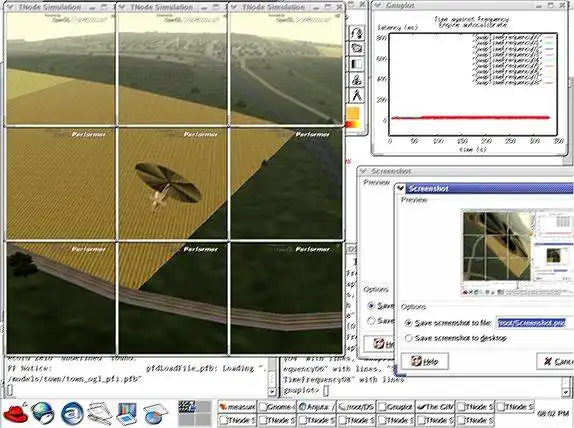Launch the email client panel icon
The image size is (574, 428).
click(72, 413)
